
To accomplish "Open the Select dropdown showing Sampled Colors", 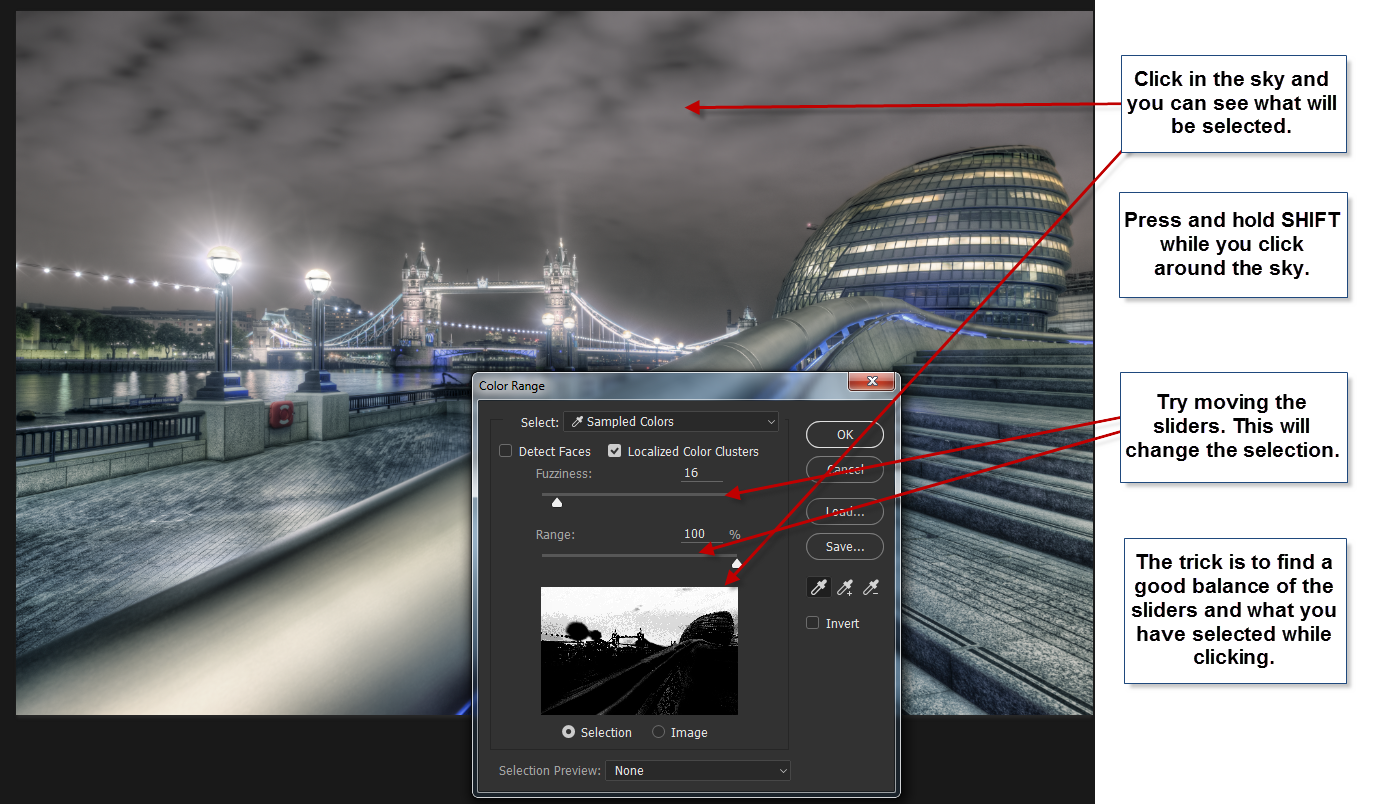I will [x=670, y=421].
